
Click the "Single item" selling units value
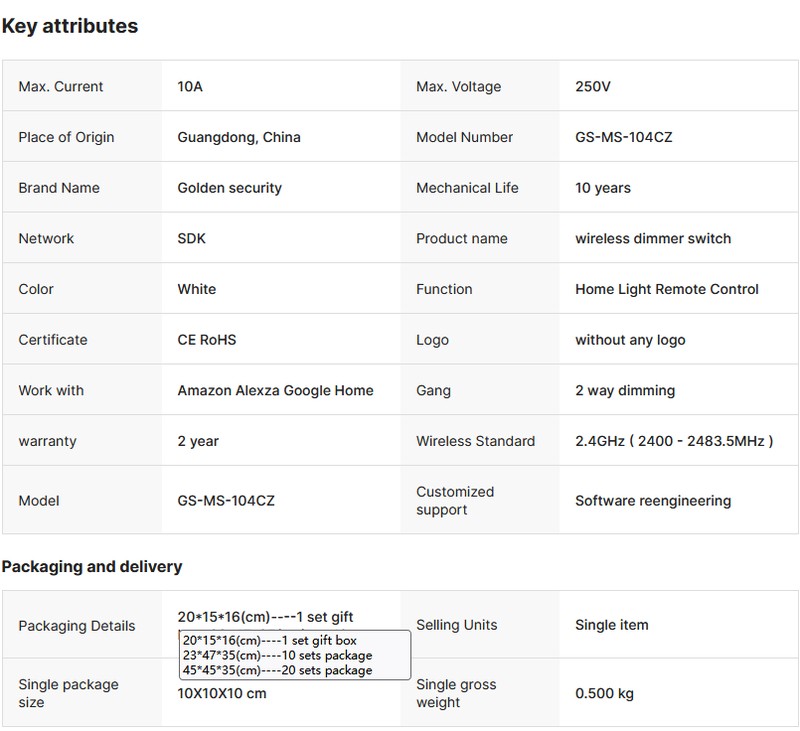(x=611, y=625)
